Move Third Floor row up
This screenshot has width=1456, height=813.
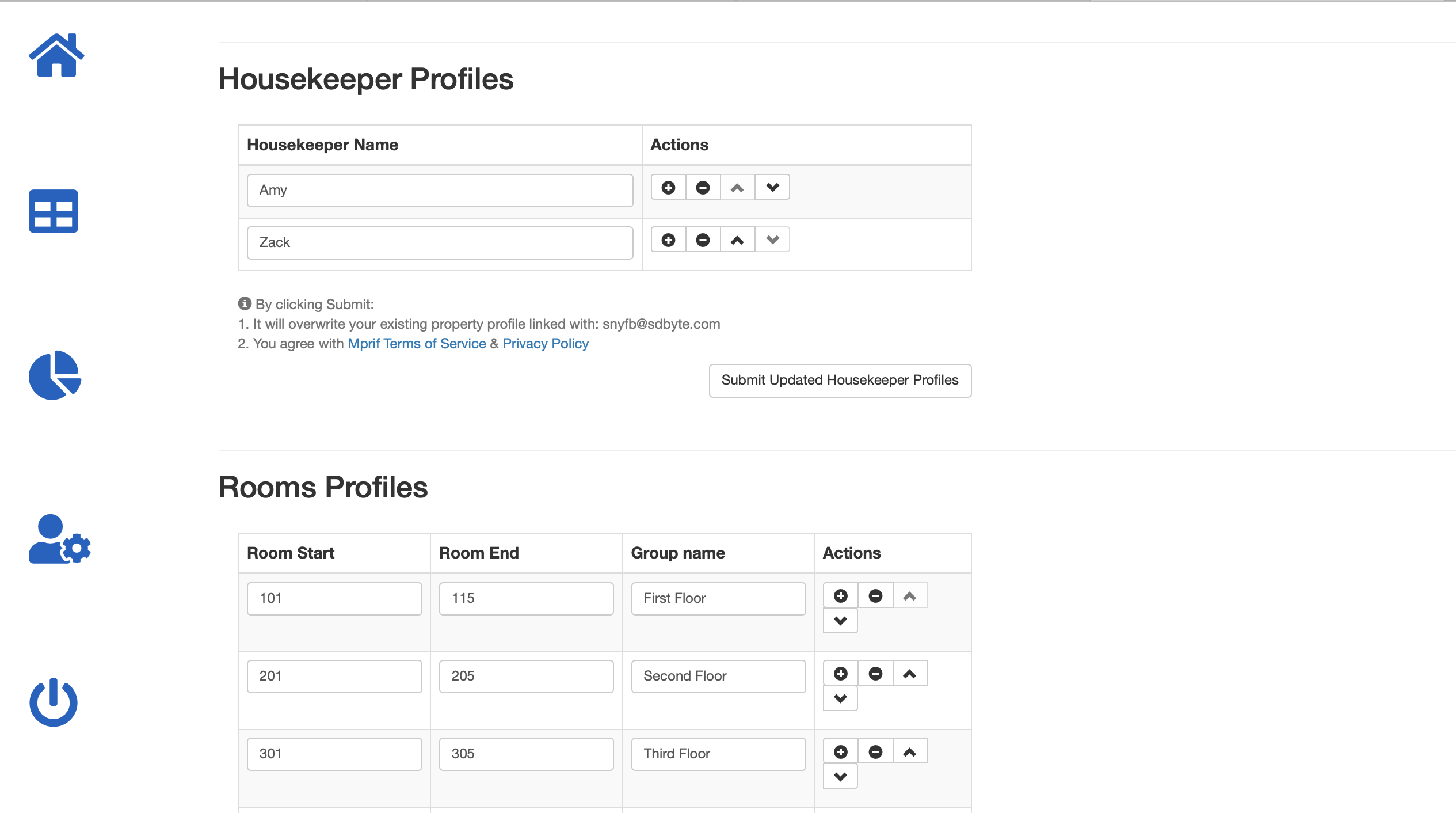909,752
